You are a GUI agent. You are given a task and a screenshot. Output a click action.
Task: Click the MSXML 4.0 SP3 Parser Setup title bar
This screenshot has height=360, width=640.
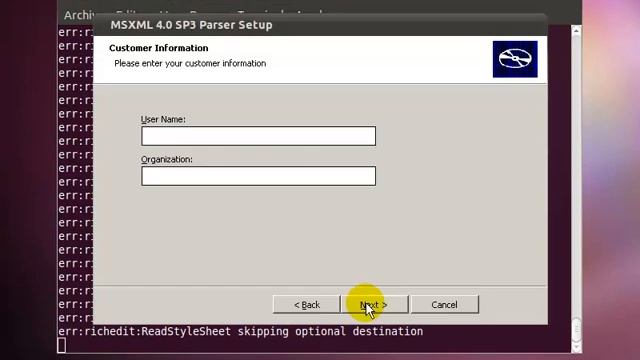point(320,25)
